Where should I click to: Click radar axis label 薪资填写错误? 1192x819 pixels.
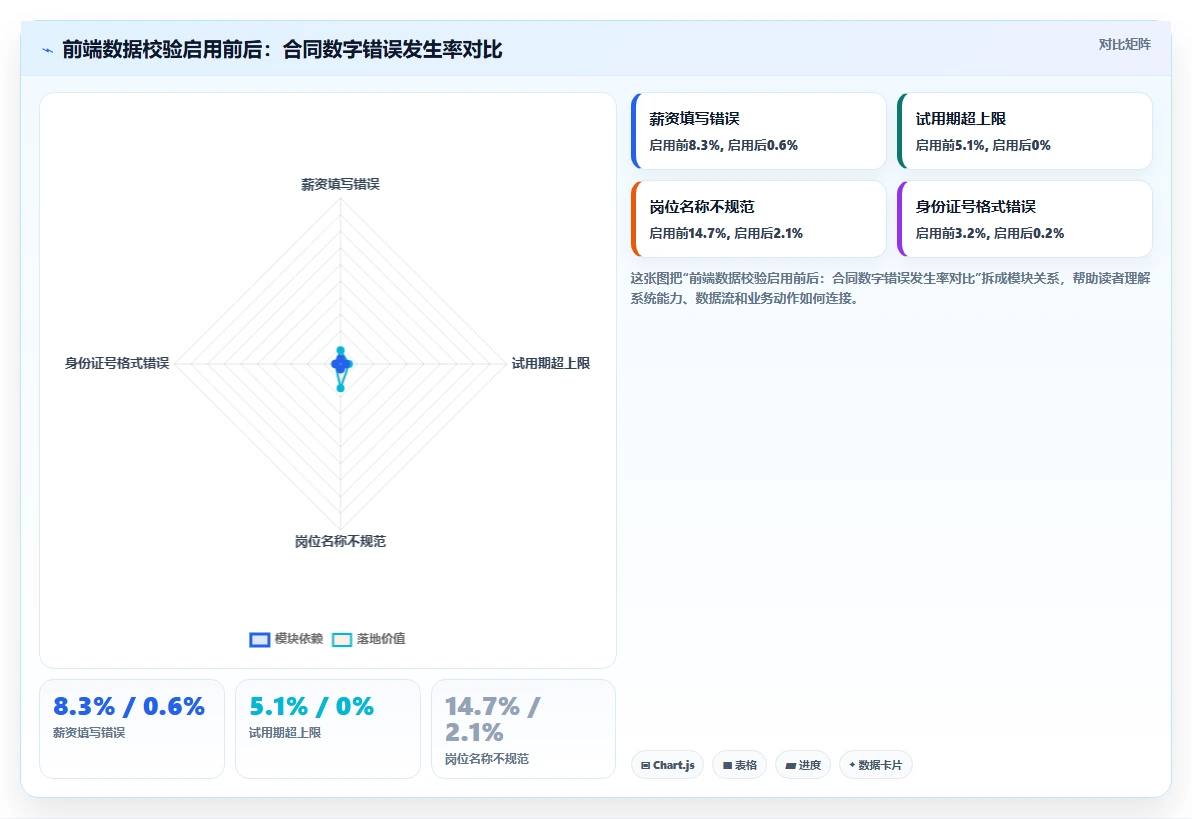(x=341, y=184)
